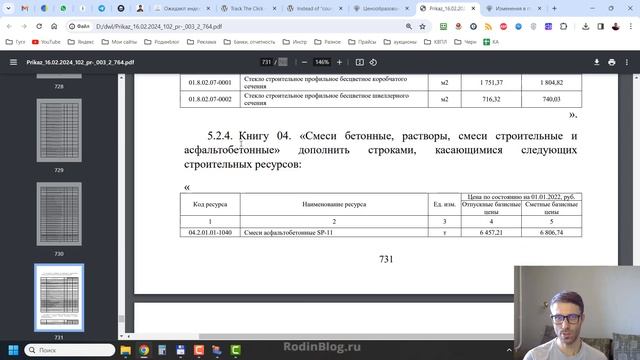The width and height of the screenshot is (640, 360).
Task: Toggle the browser side panel
Action: [600, 26]
